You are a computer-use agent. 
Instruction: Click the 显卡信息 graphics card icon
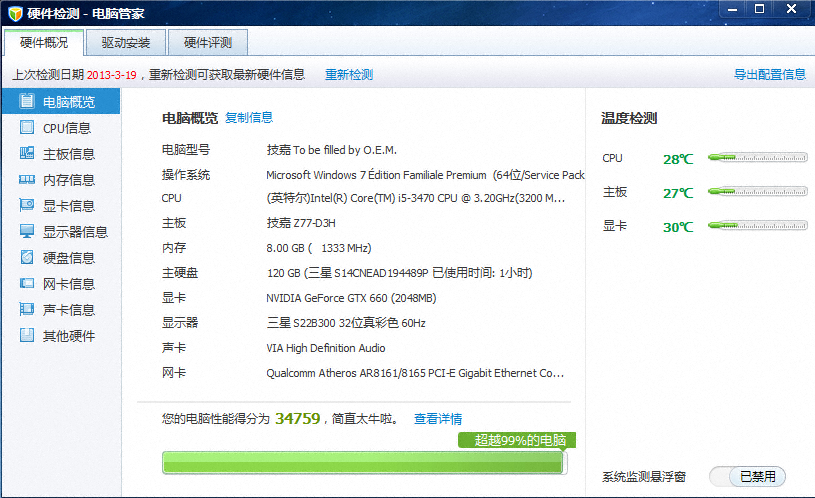(27, 206)
